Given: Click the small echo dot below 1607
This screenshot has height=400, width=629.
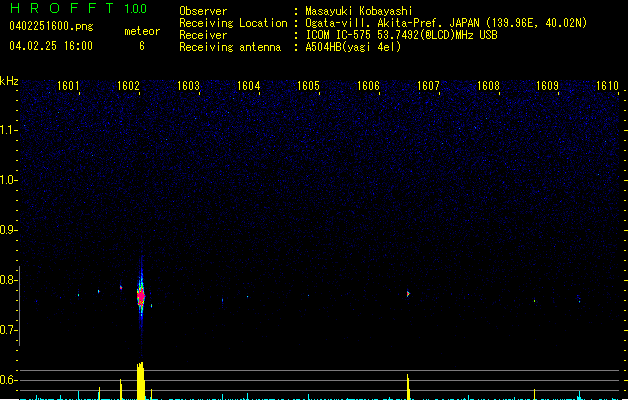Looking at the screenshot, I should click(x=408, y=293).
